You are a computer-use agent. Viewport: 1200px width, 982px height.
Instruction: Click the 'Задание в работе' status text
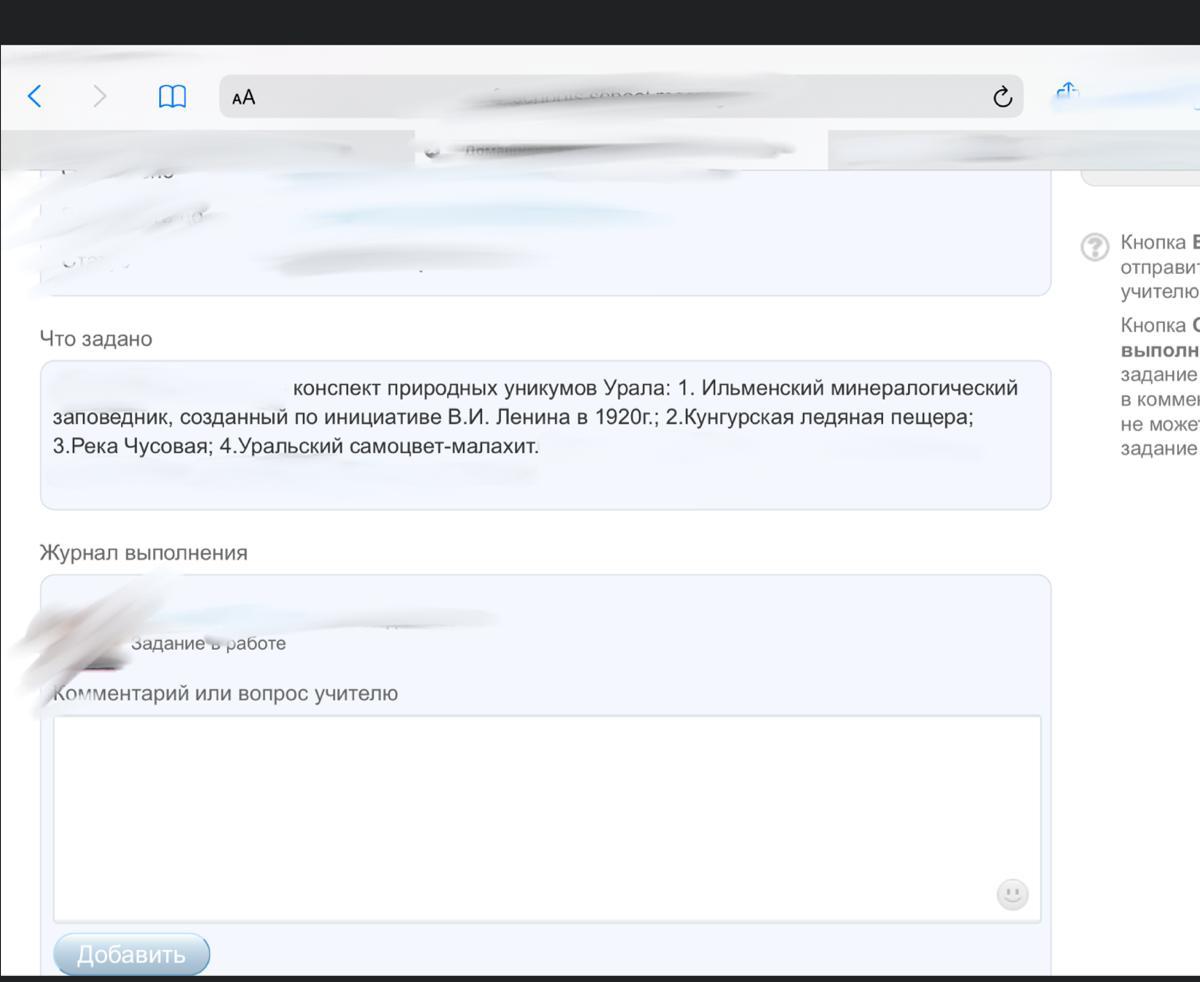tap(208, 643)
